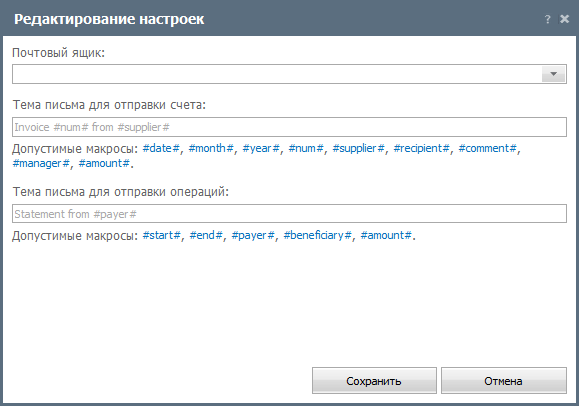Screen dimensions: 579x406
Task: Insert #amount# macro next to #beneficiary#
Action: tap(386, 235)
